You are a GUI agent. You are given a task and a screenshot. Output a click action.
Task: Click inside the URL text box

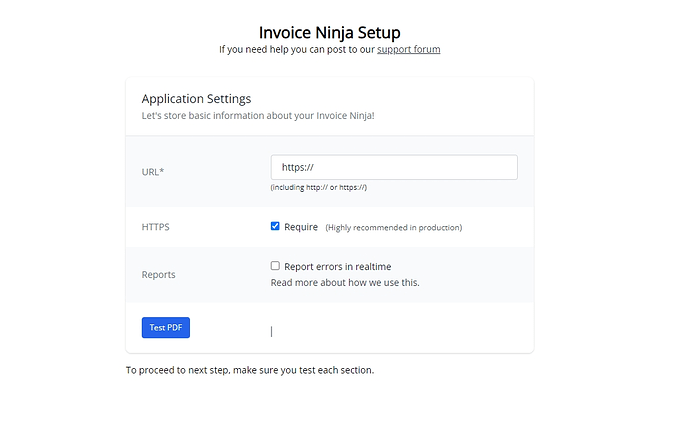coord(394,167)
